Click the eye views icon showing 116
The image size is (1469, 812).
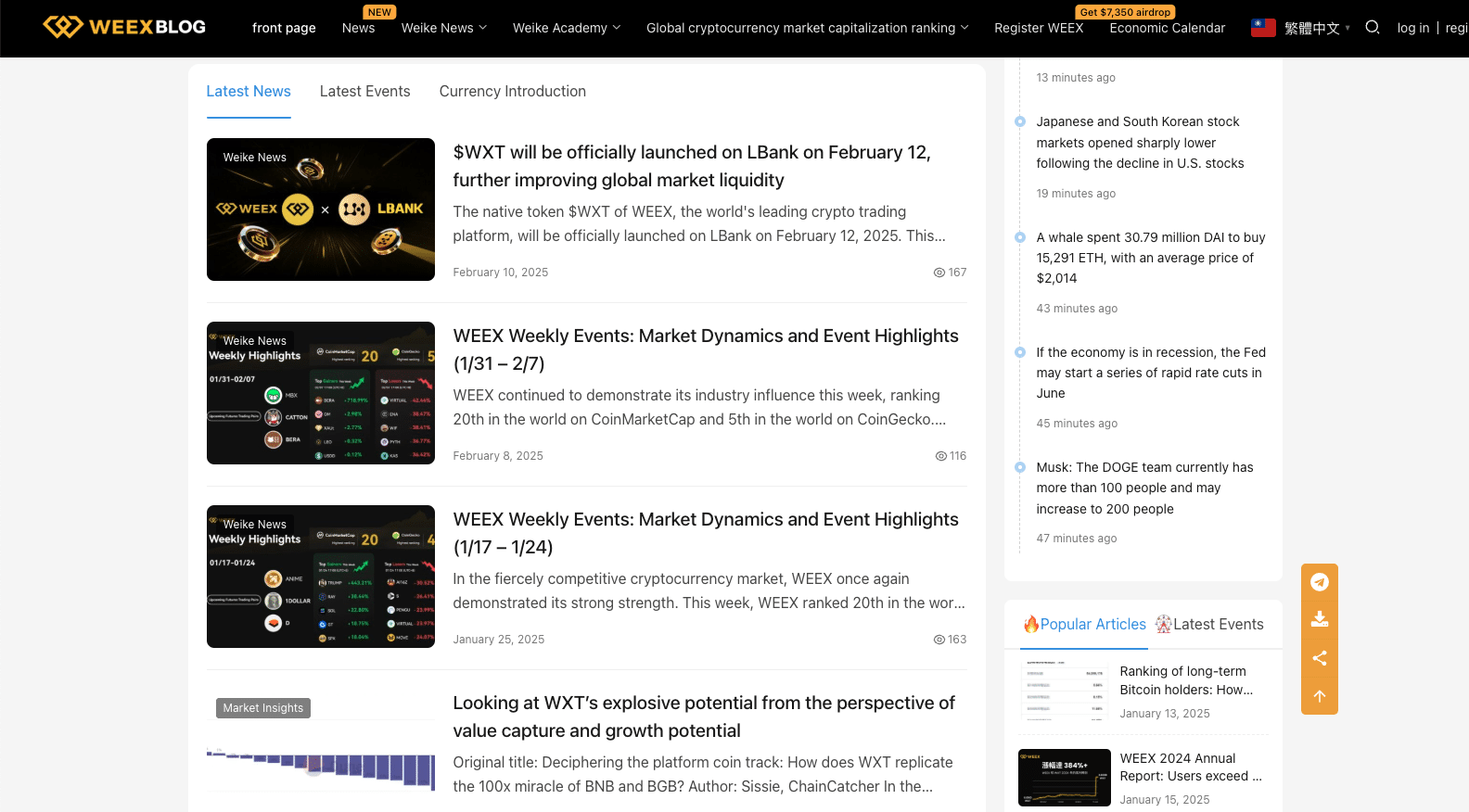pos(940,456)
